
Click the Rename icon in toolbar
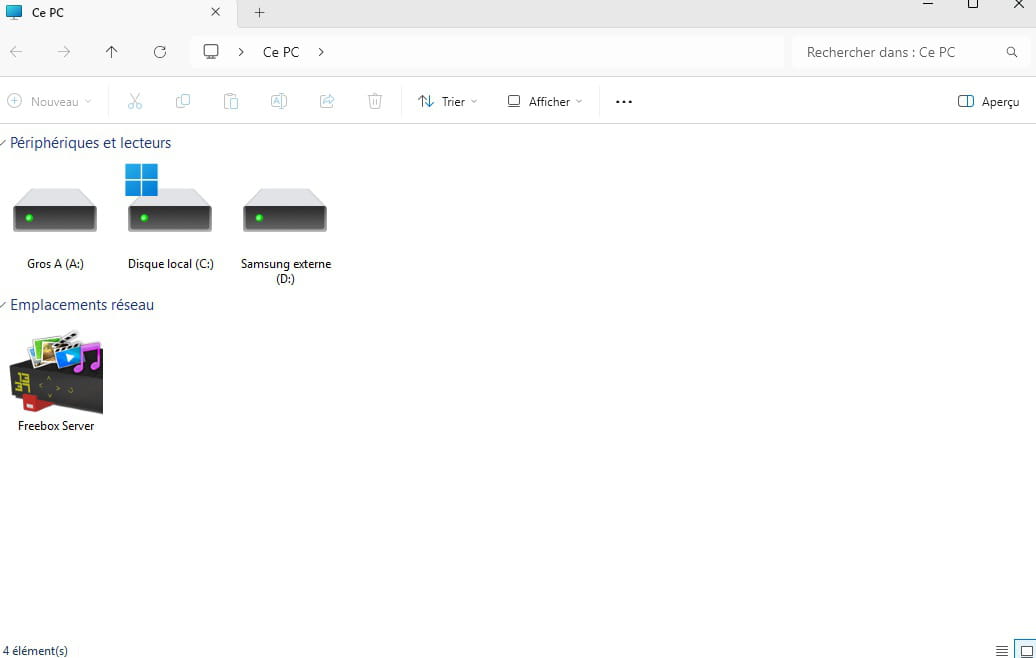point(279,101)
